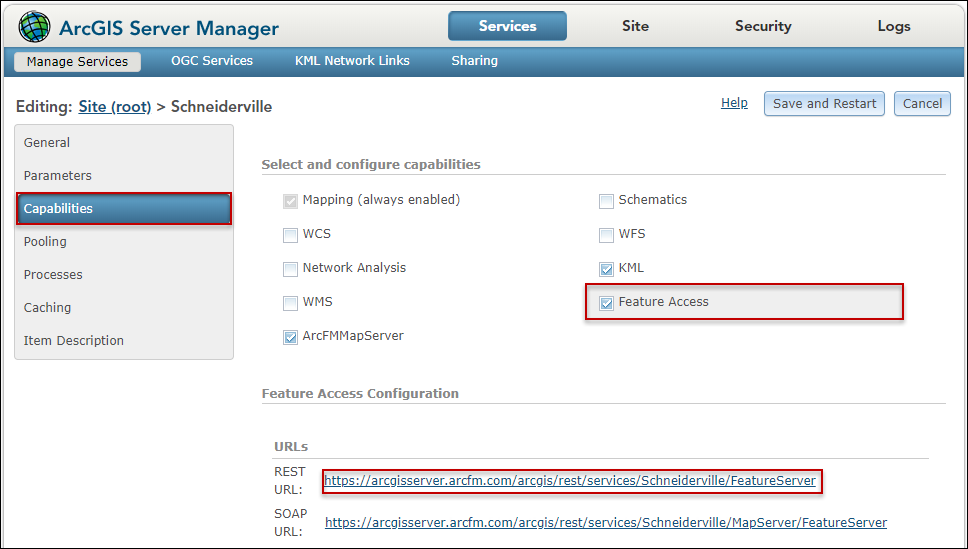Open the Services tab

tap(507, 26)
